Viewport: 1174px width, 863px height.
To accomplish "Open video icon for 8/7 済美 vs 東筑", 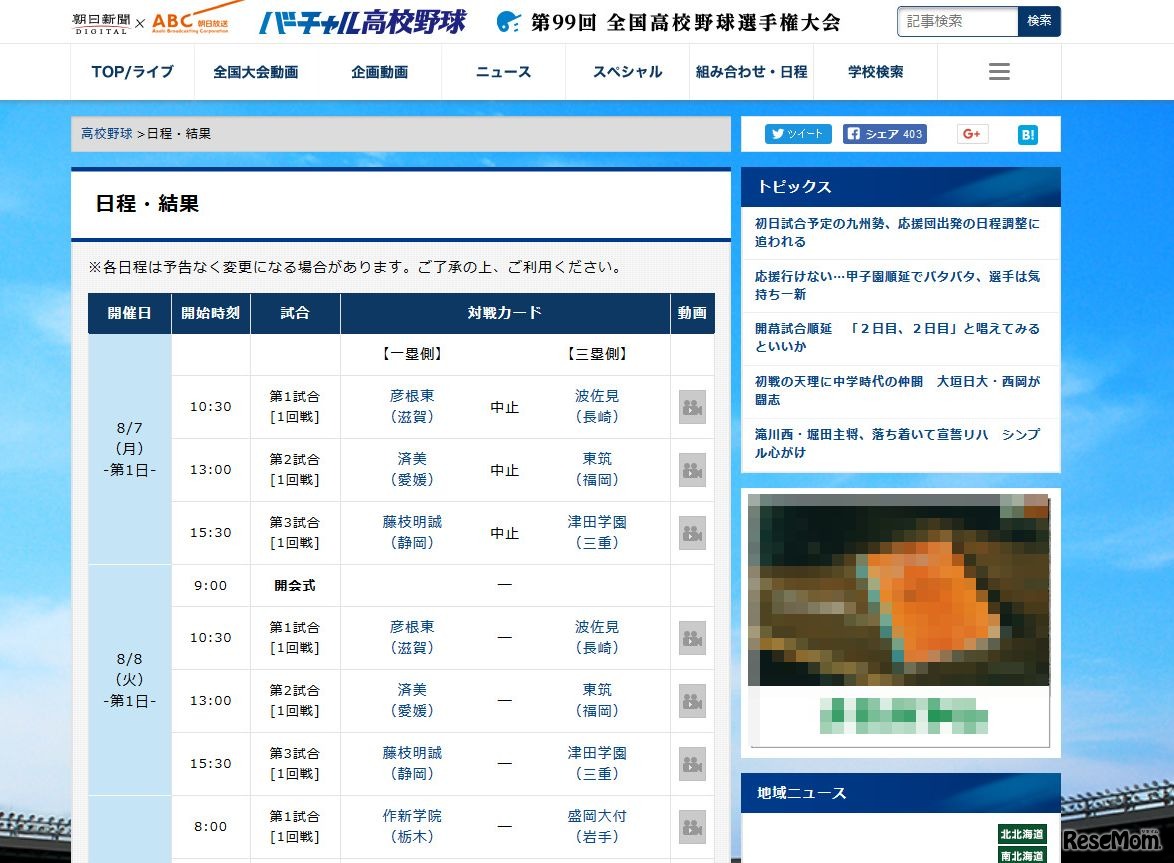I will pyautogui.click(x=693, y=470).
